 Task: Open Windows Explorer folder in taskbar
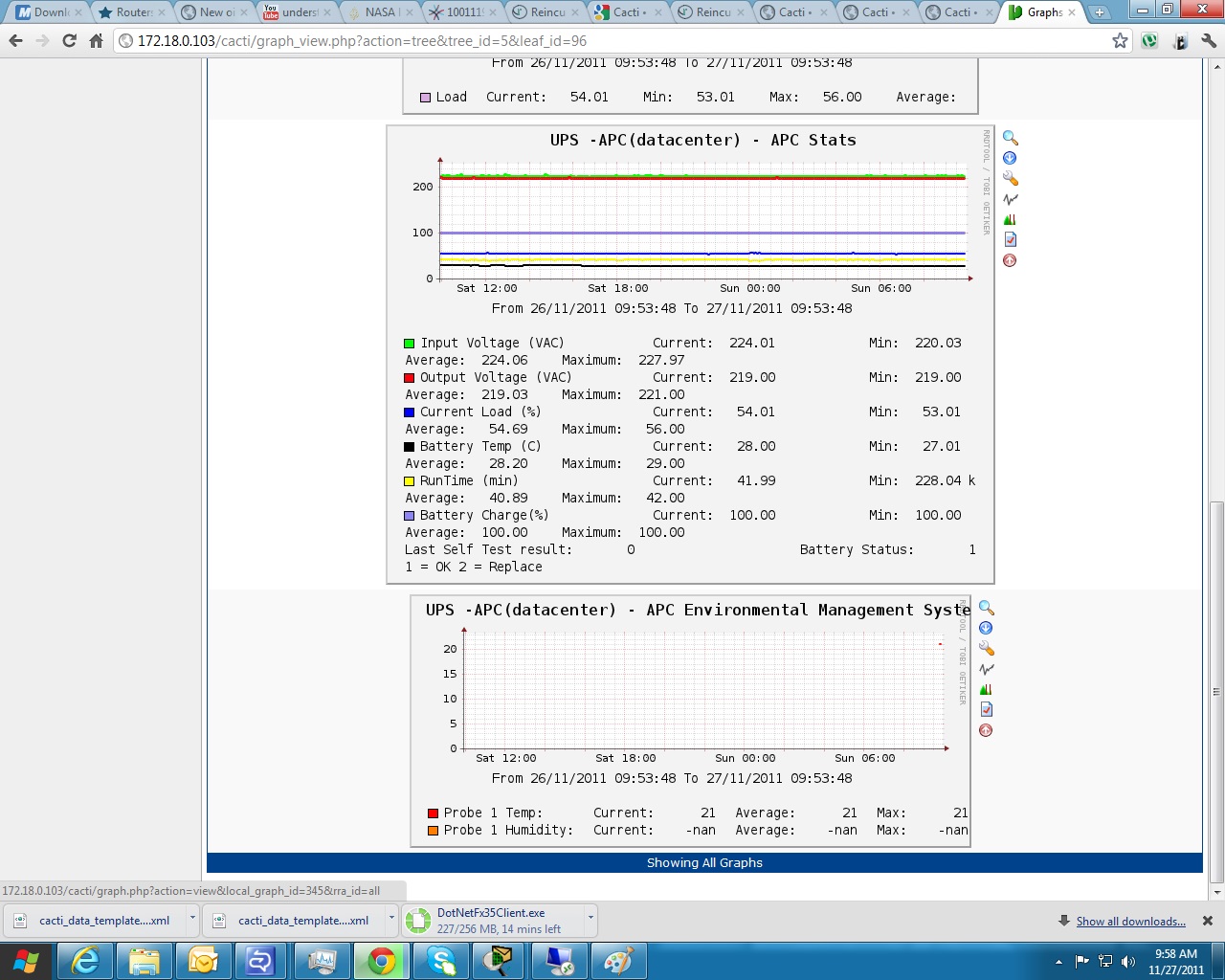[x=145, y=961]
